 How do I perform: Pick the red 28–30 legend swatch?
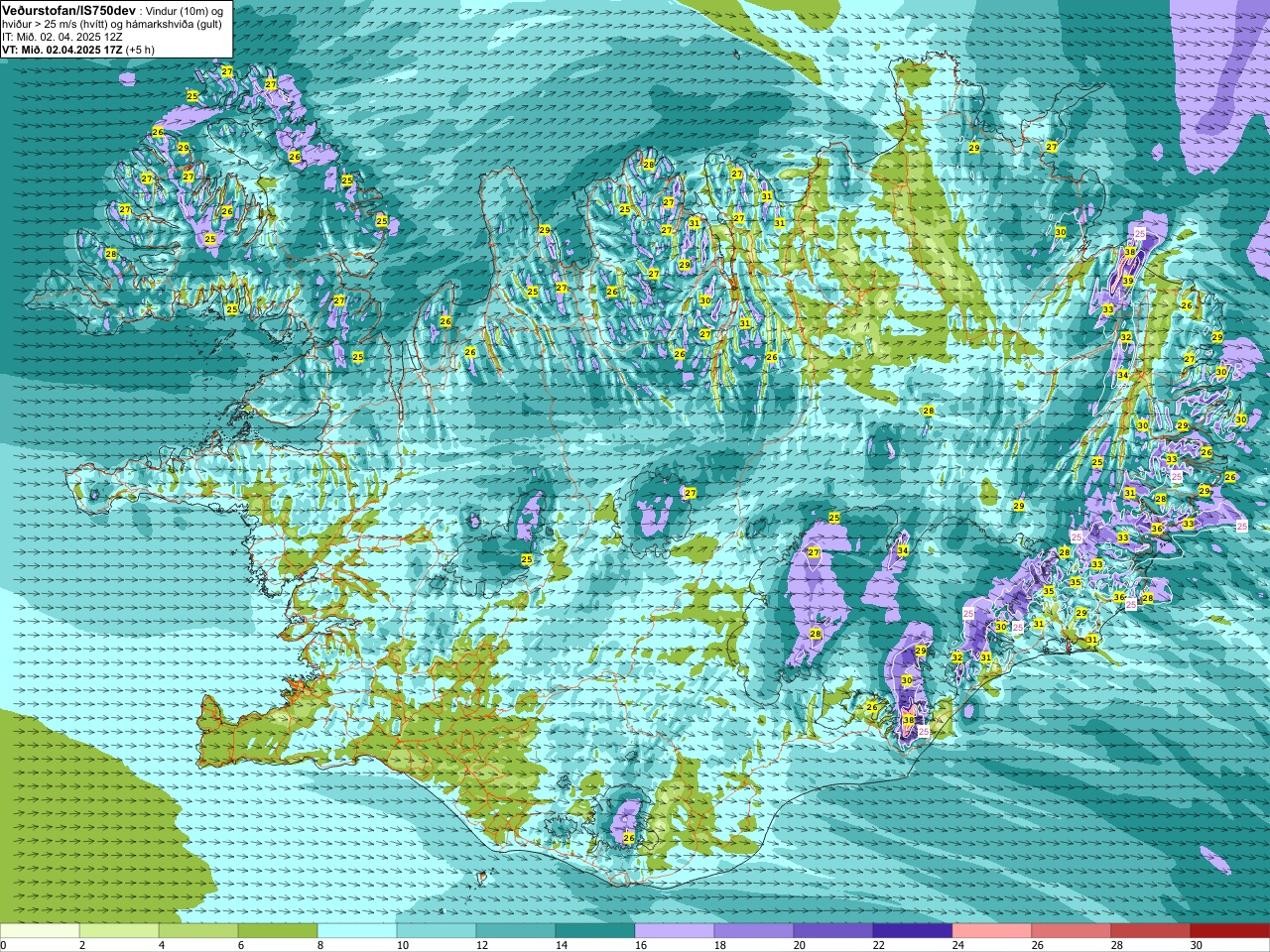coord(1151,931)
